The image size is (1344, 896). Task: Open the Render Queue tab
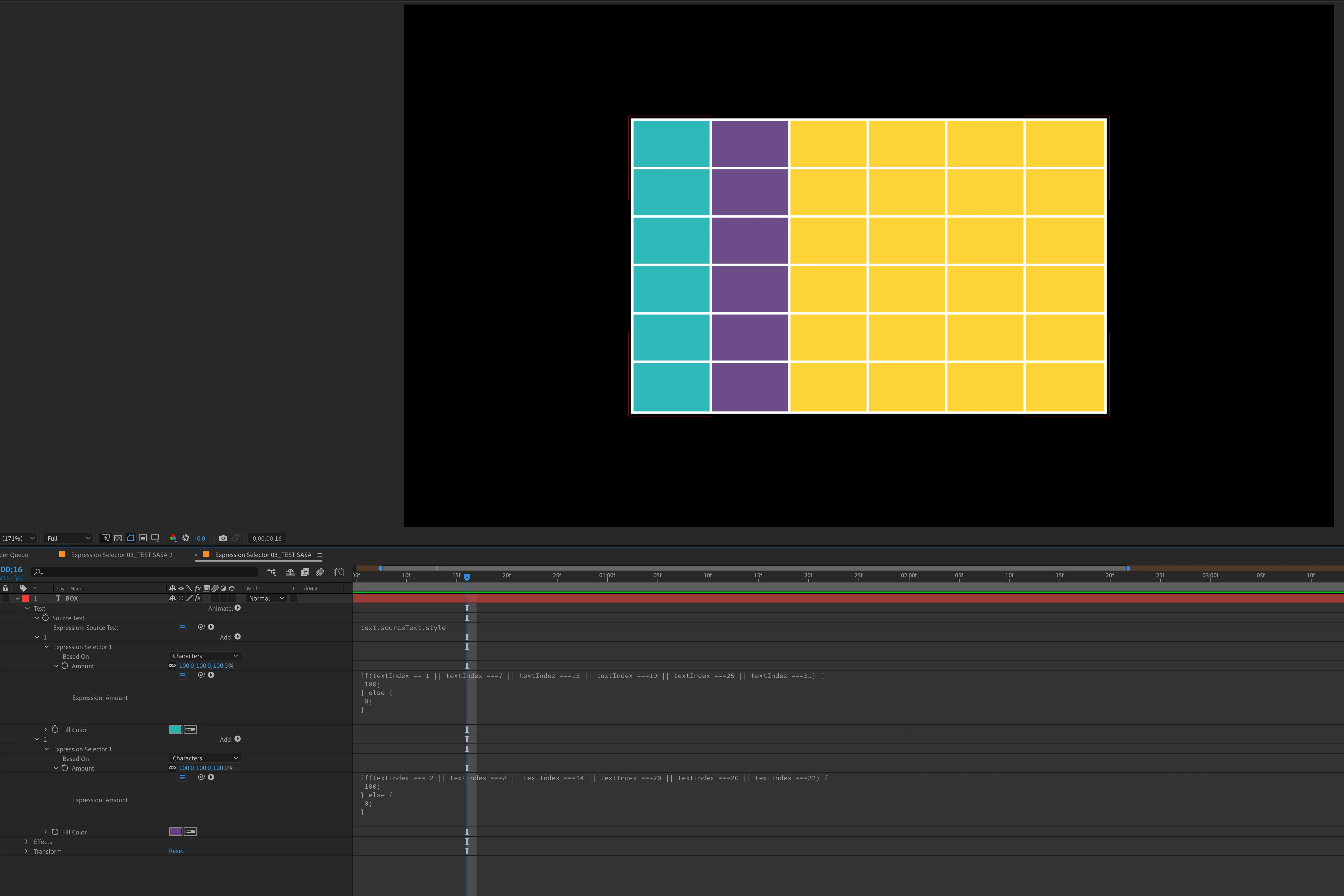point(14,555)
